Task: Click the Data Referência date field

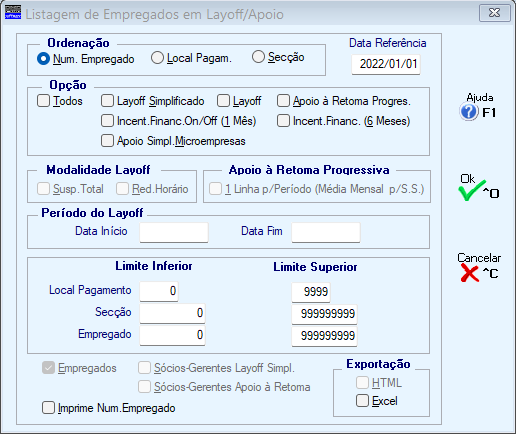Action: tap(386, 64)
